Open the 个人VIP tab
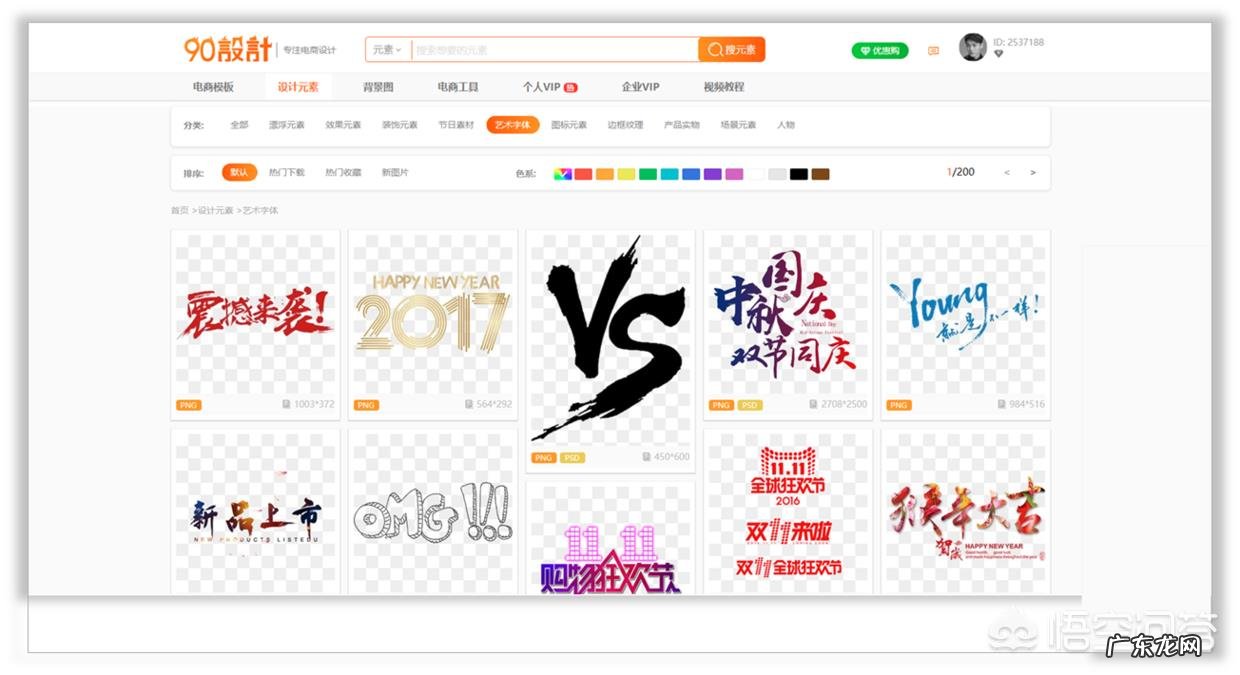Viewport: 1240px width, 675px height. tap(549, 87)
